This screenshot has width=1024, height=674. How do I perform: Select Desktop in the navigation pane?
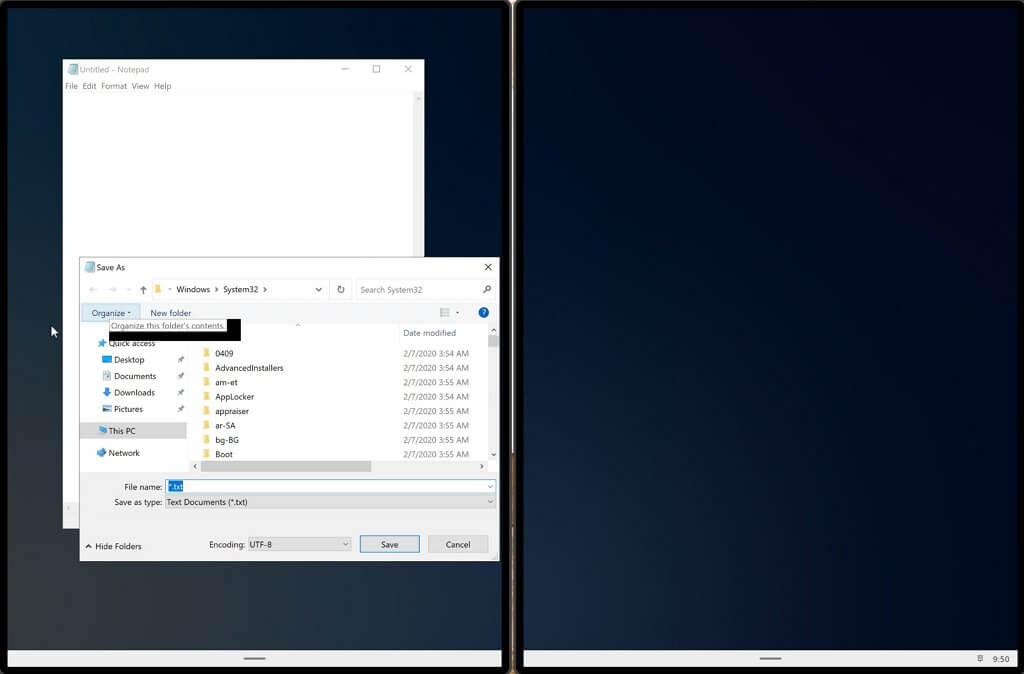pos(123,360)
